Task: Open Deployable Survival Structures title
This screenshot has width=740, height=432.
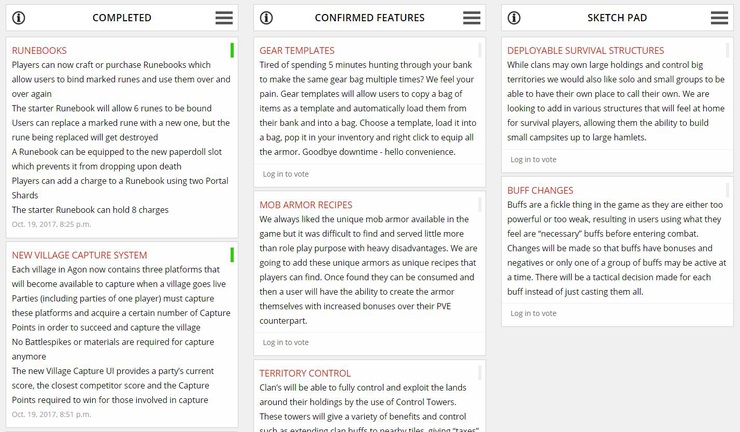Action: point(586,51)
